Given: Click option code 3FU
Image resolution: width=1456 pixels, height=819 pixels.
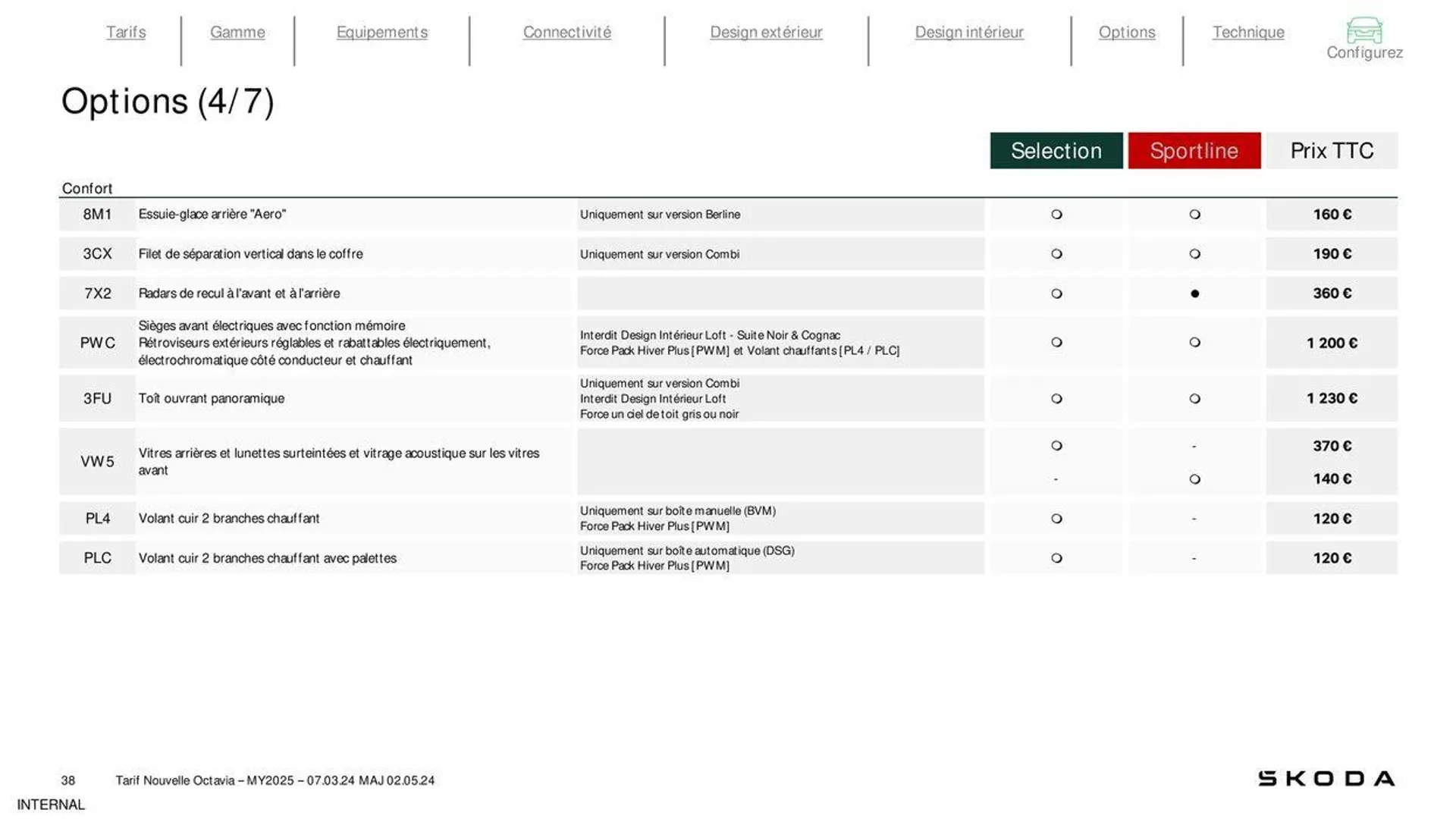Looking at the screenshot, I should pos(97,398).
